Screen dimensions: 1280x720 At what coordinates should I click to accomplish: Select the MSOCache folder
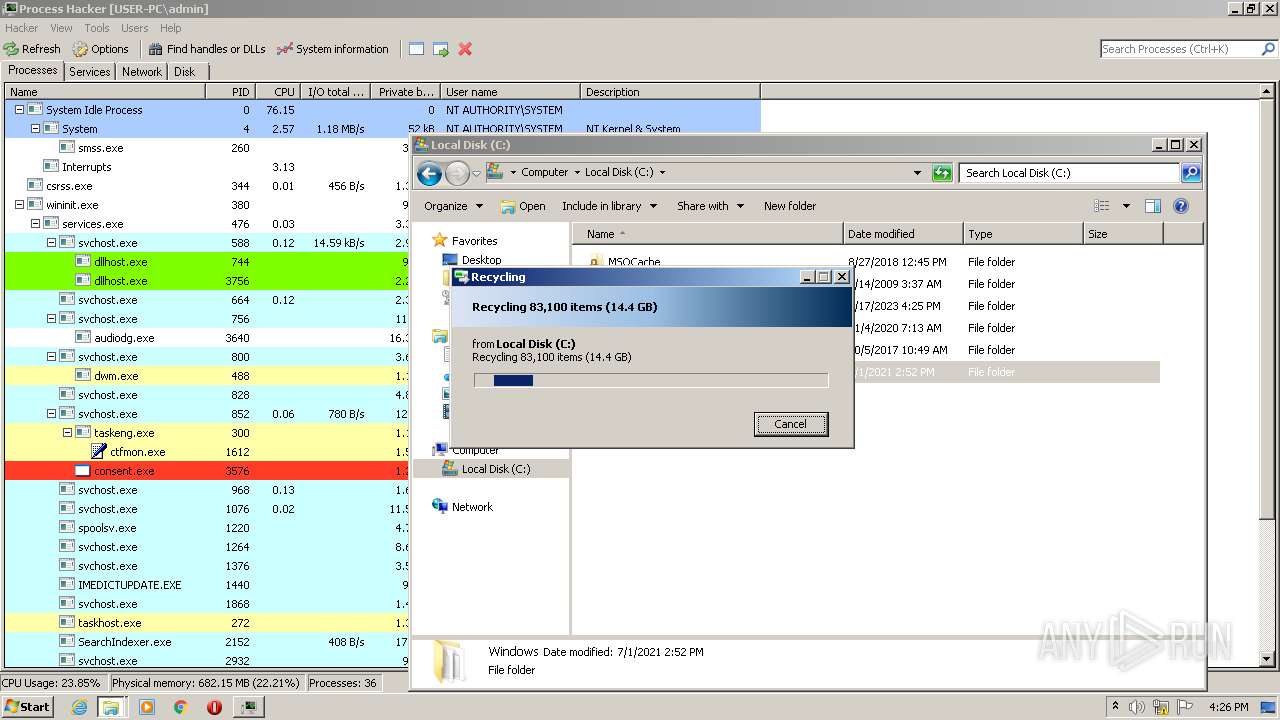[x=634, y=262]
